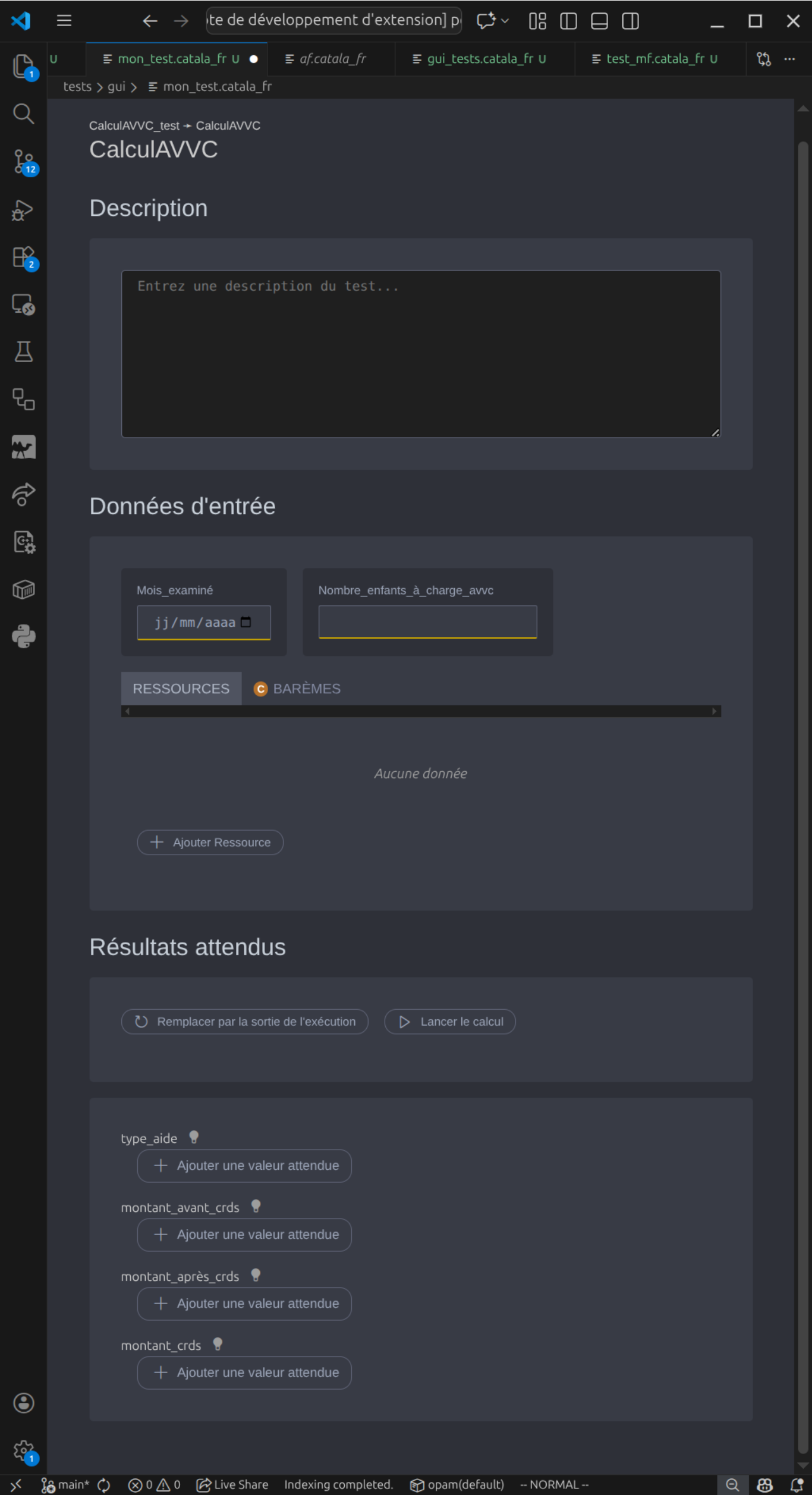Click the main* branch in status bar
Screen dimensions: 812x1495
tap(65, 1485)
